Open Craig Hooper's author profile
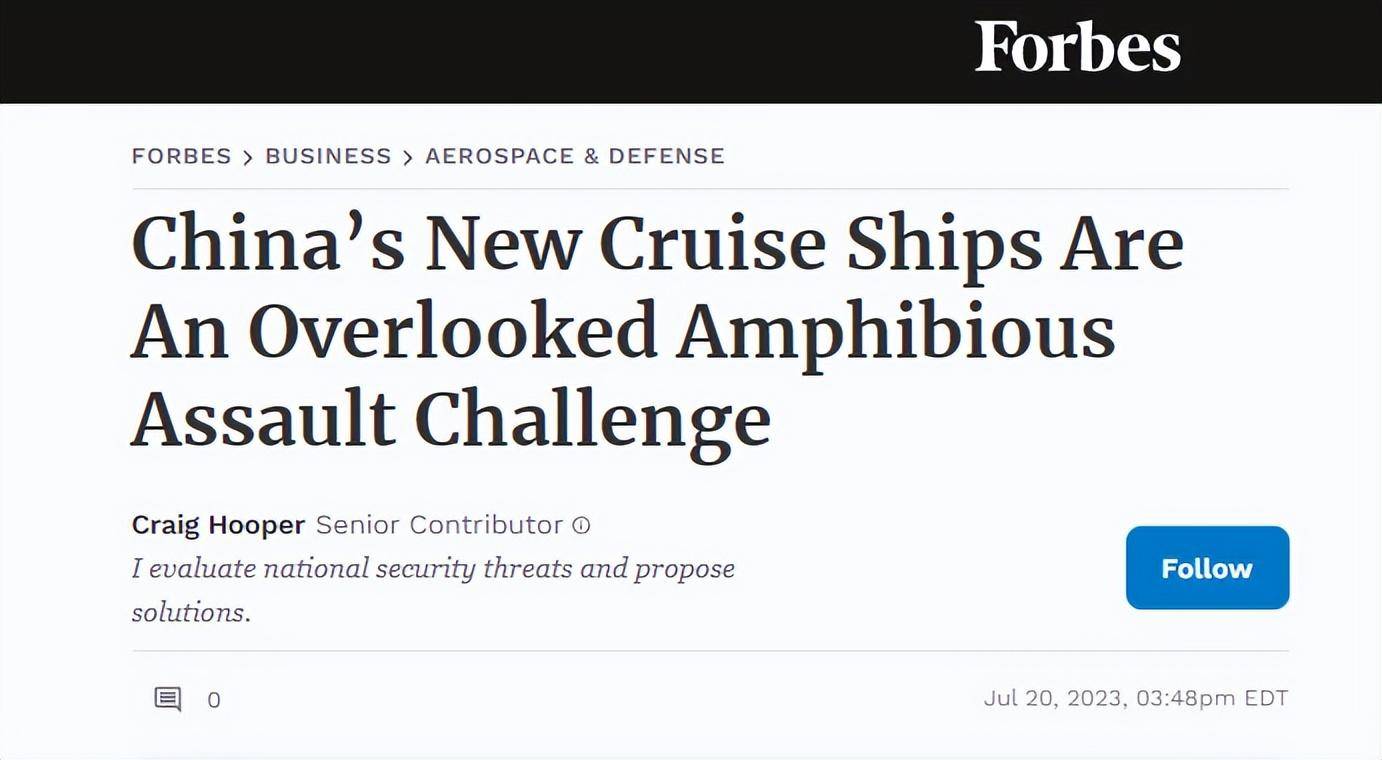 [218, 525]
